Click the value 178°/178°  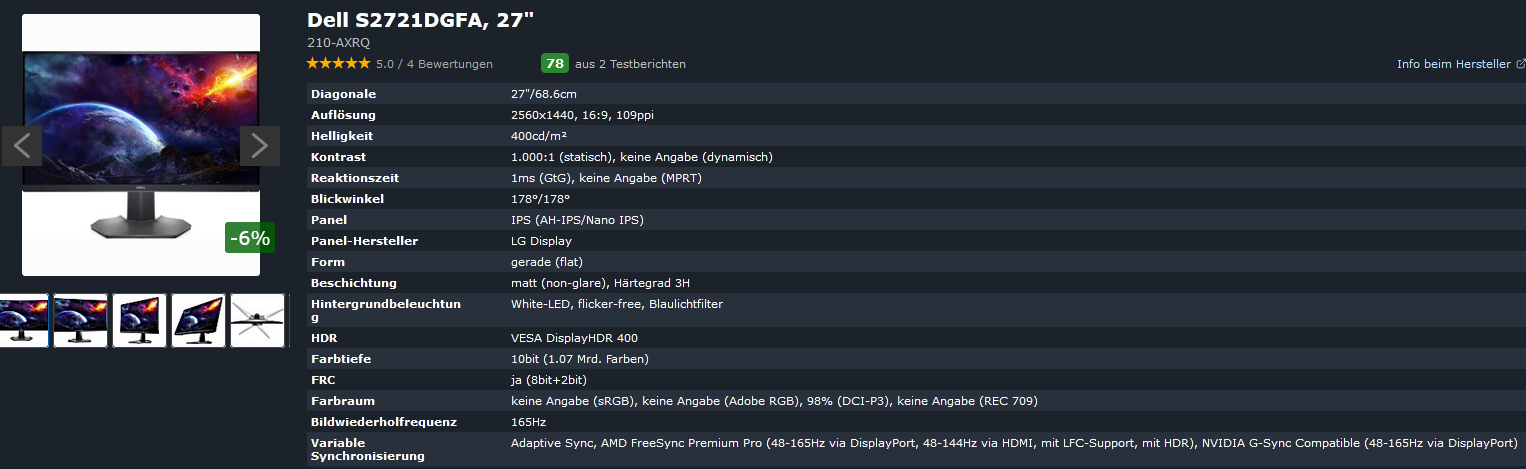540,199
